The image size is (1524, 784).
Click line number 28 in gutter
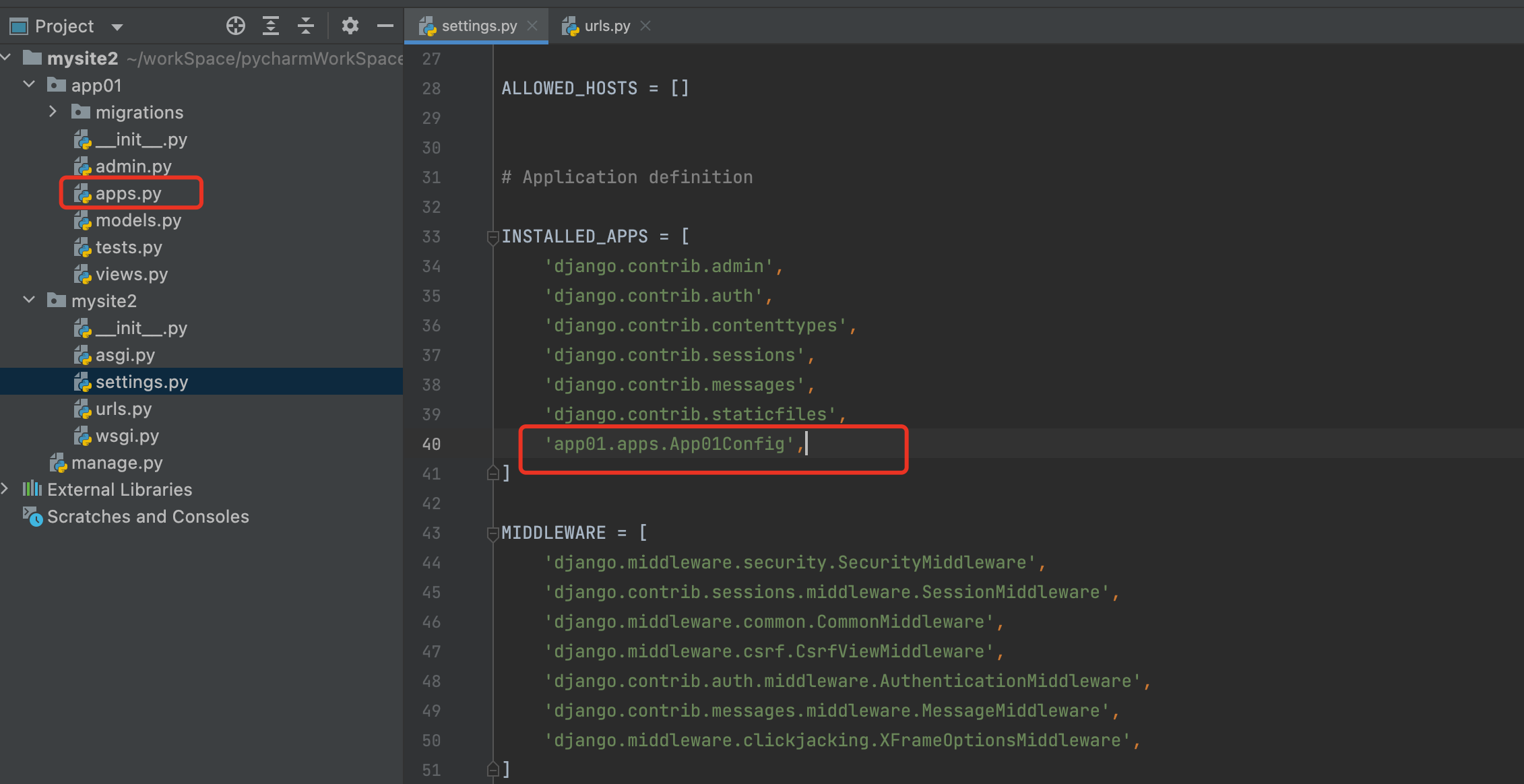[x=431, y=89]
